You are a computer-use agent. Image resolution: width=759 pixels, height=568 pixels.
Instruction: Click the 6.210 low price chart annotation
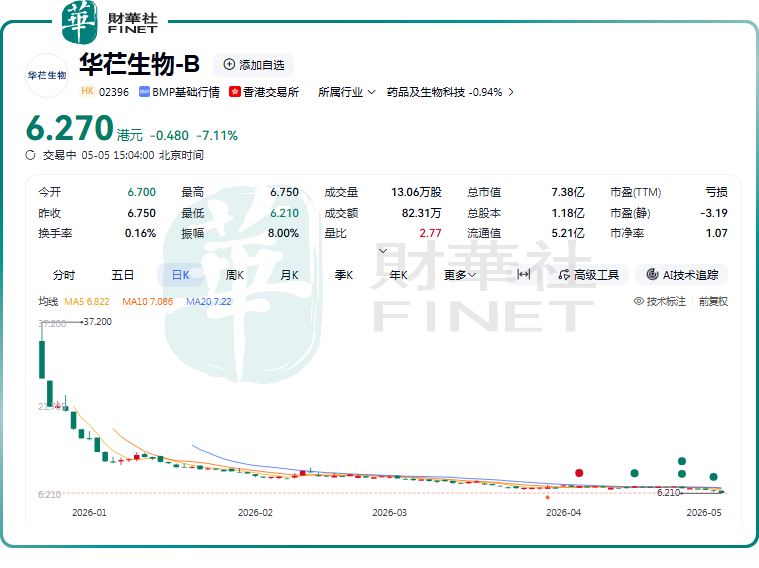point(668,492)
